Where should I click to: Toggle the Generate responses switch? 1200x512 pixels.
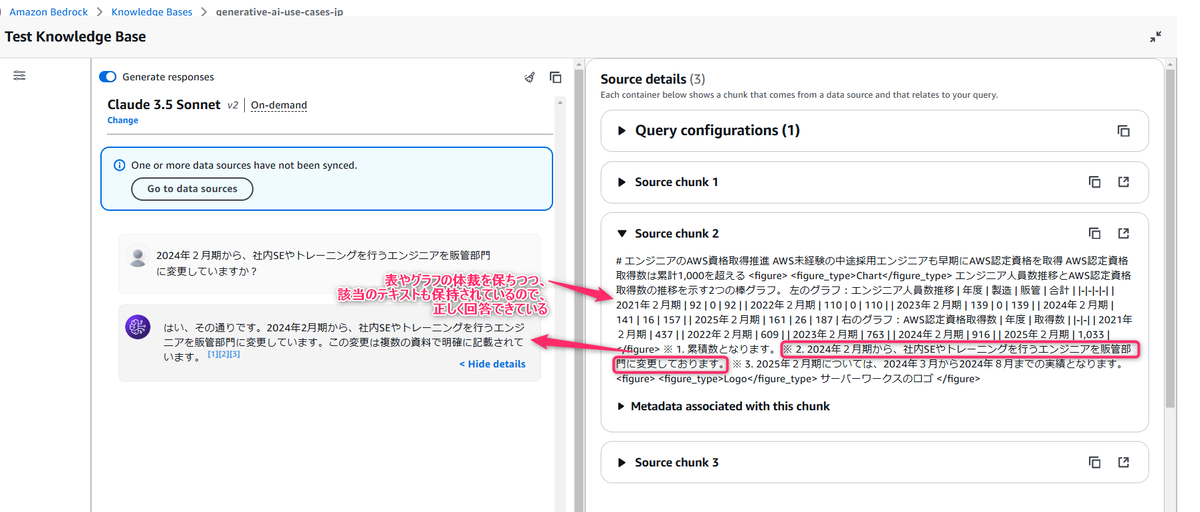point(108,77)
